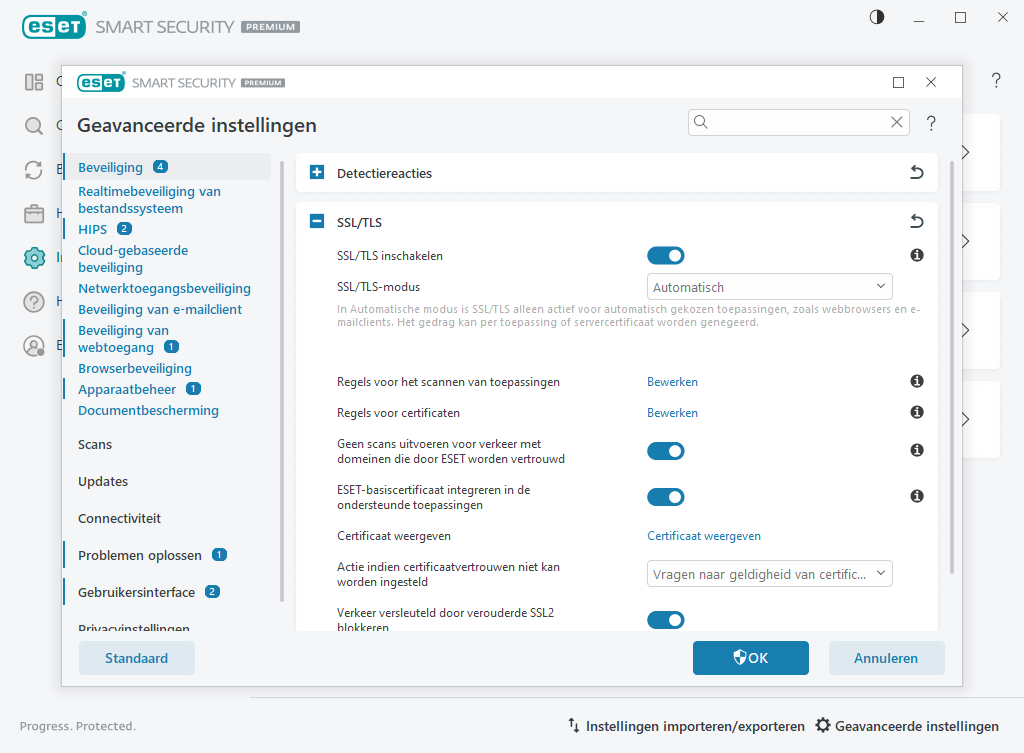Select Scans in the settings tree
Viewport: 1024px width, 753px height.
tap(93, 444)
